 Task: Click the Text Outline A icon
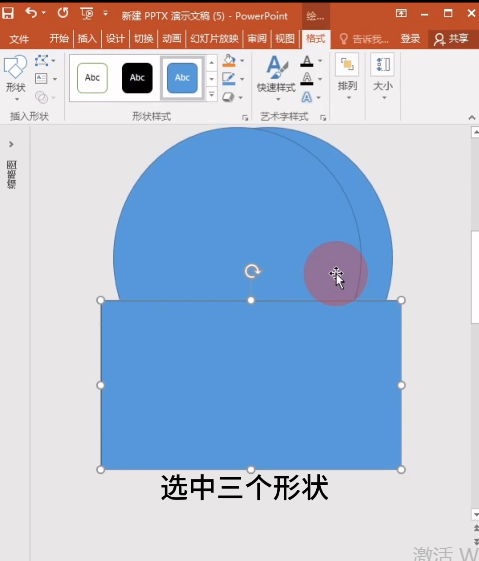(x=307, y=79)
